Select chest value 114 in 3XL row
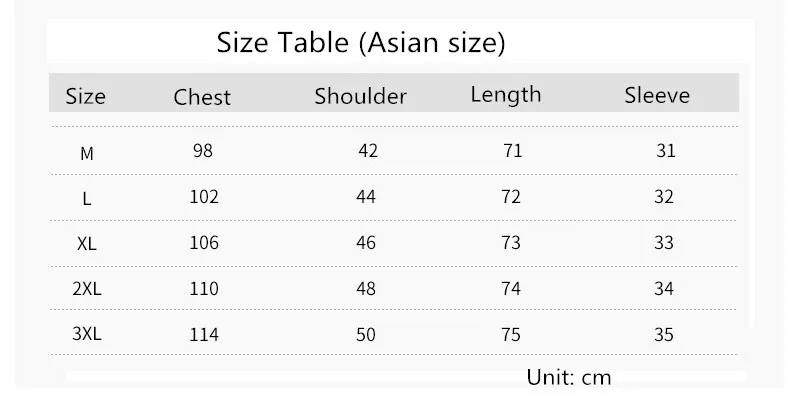Viewport: 790px width, 420px height. pyautogui.click(x=204, y=335)
